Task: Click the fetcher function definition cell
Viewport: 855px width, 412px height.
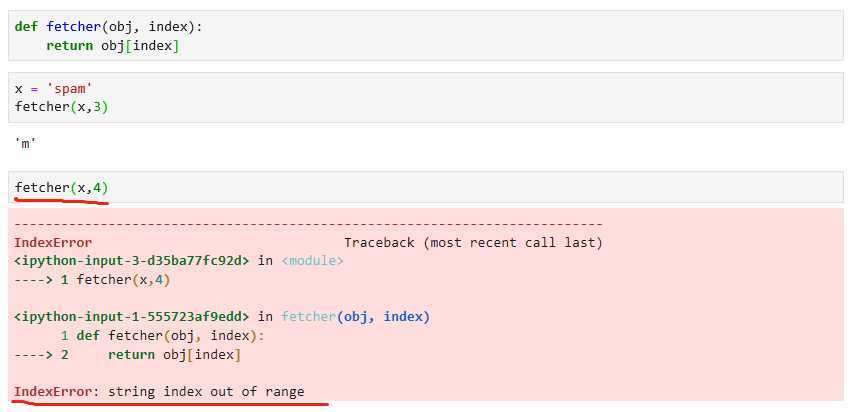Action: [x=425, y=35]
